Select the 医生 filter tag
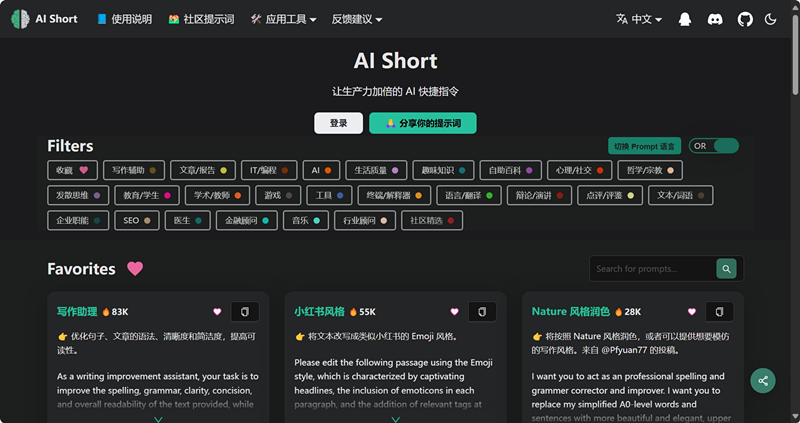Screen dimensions: 800x423 tap(188, 220)
